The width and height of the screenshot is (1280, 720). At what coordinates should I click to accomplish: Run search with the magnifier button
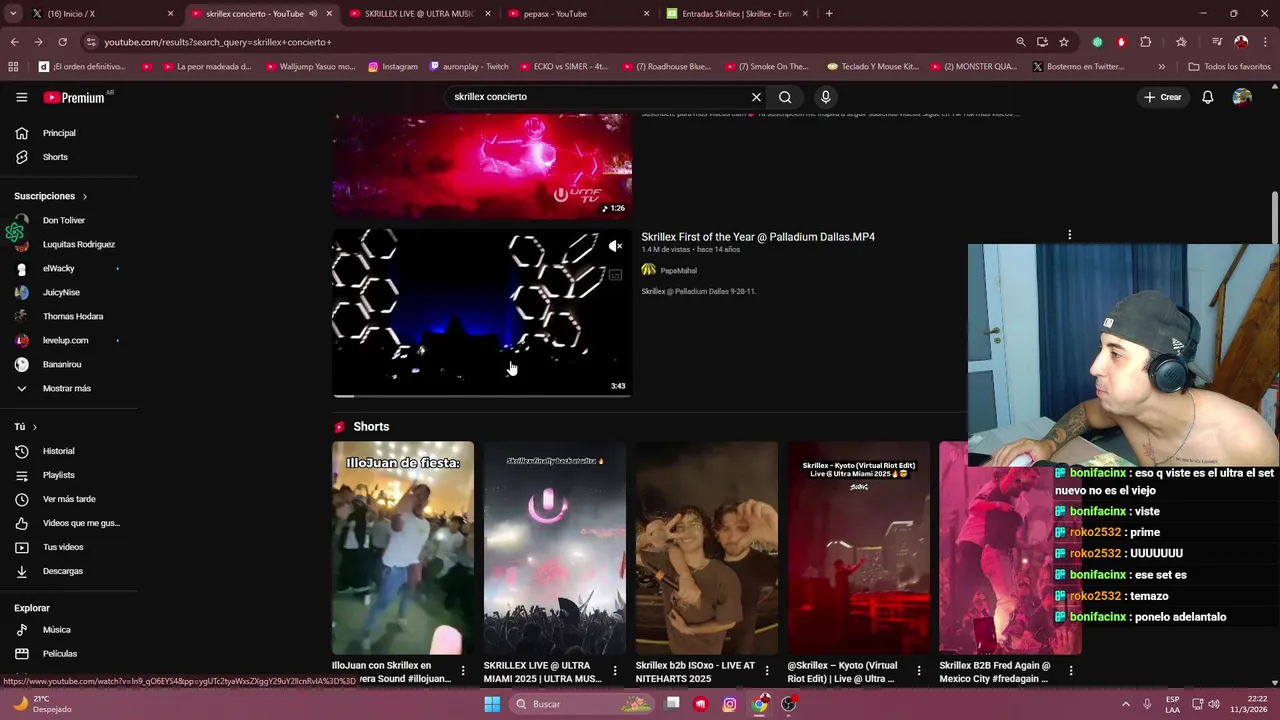coord(785,97)
